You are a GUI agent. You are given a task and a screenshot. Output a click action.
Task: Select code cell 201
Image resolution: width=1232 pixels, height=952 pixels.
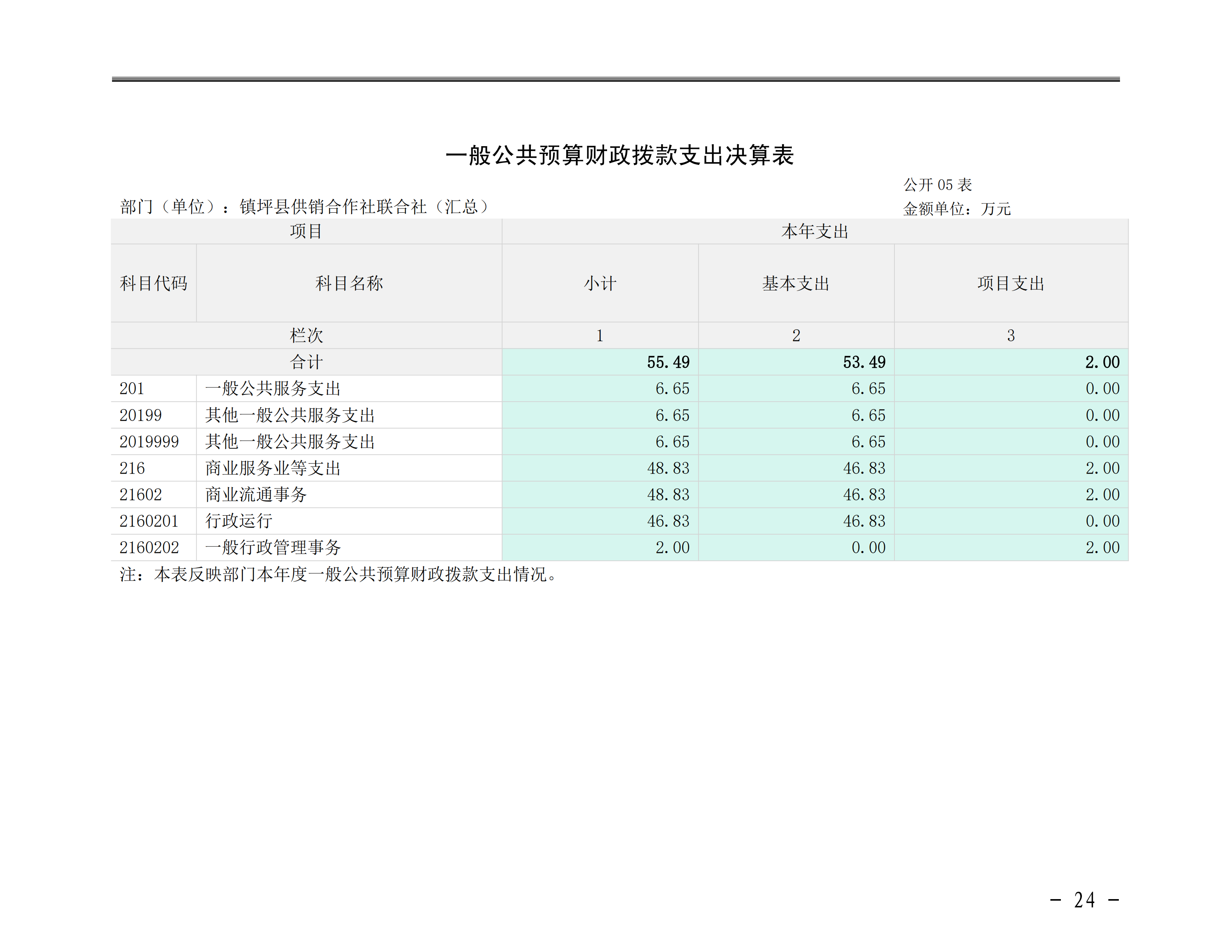click(x=154, y=388)
